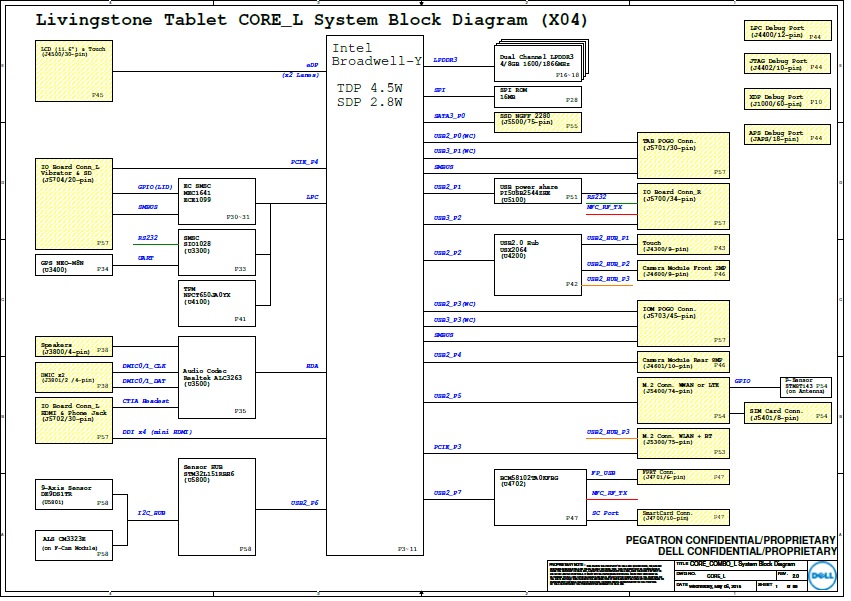Select the 'I2C_HUB' signal label

point(151,513)
